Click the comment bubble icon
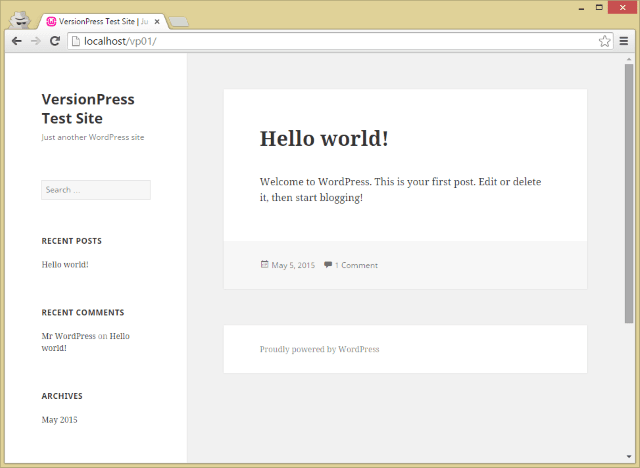 pos(328,264)
